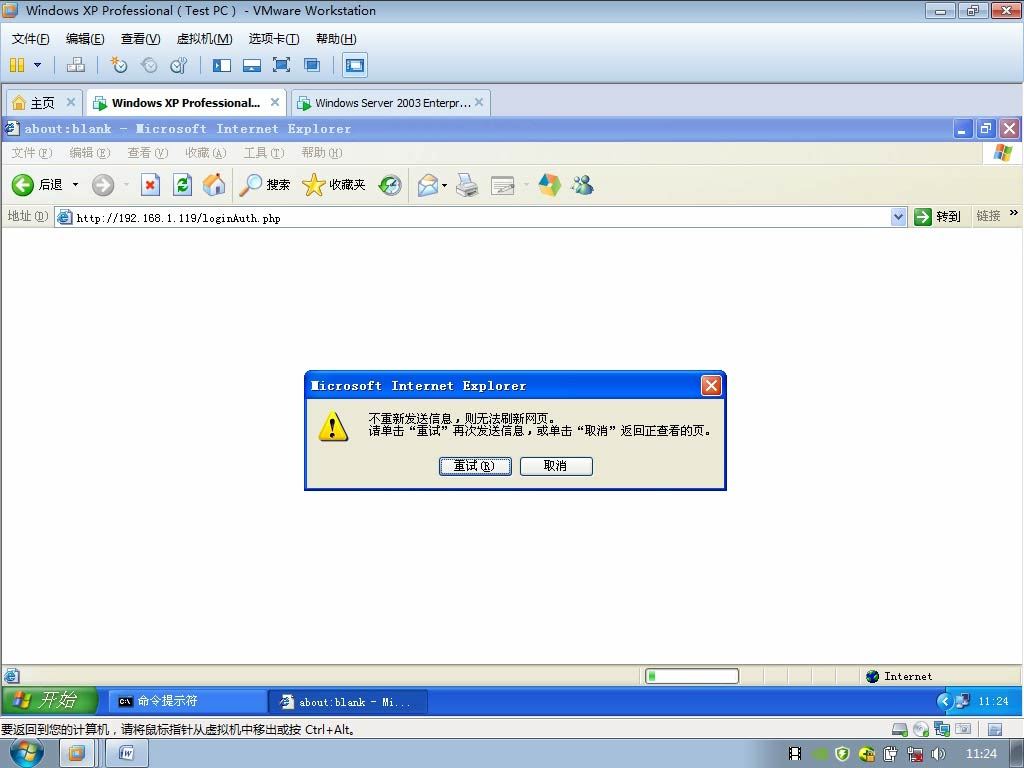This screenshot has width=1024, height=768.
Task: Toggle thumbnail bar view icon
Action: pyautogui.click(x=251, y=65)
